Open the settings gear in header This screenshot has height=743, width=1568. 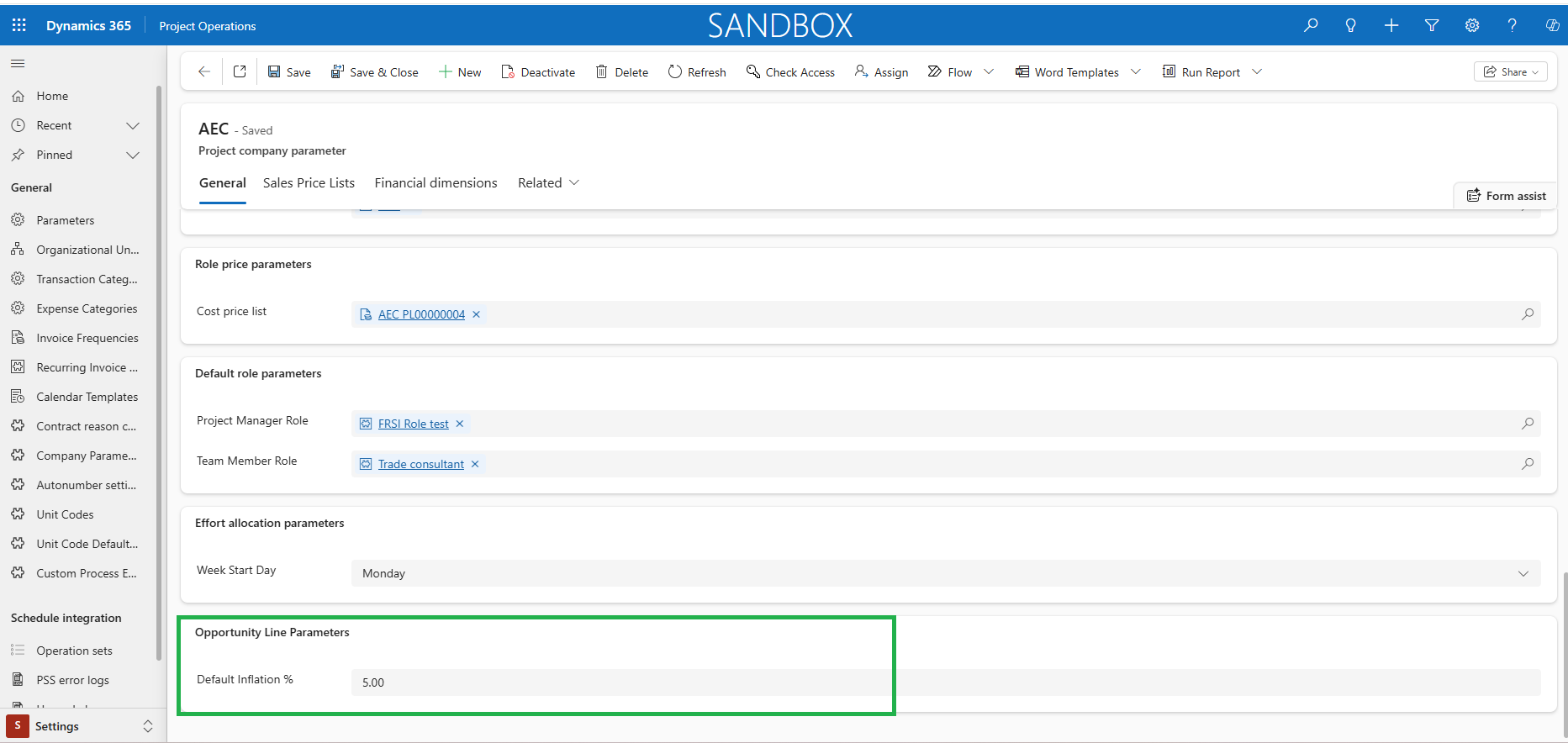[1472, 25]
